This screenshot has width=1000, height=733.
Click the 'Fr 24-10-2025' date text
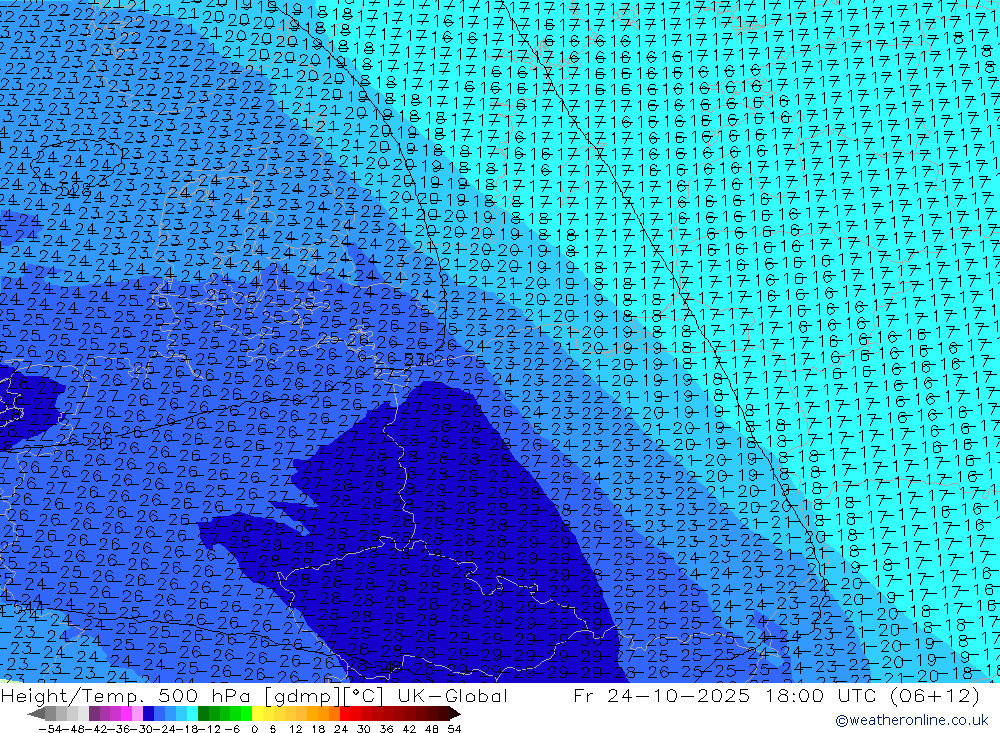(661, 695)
